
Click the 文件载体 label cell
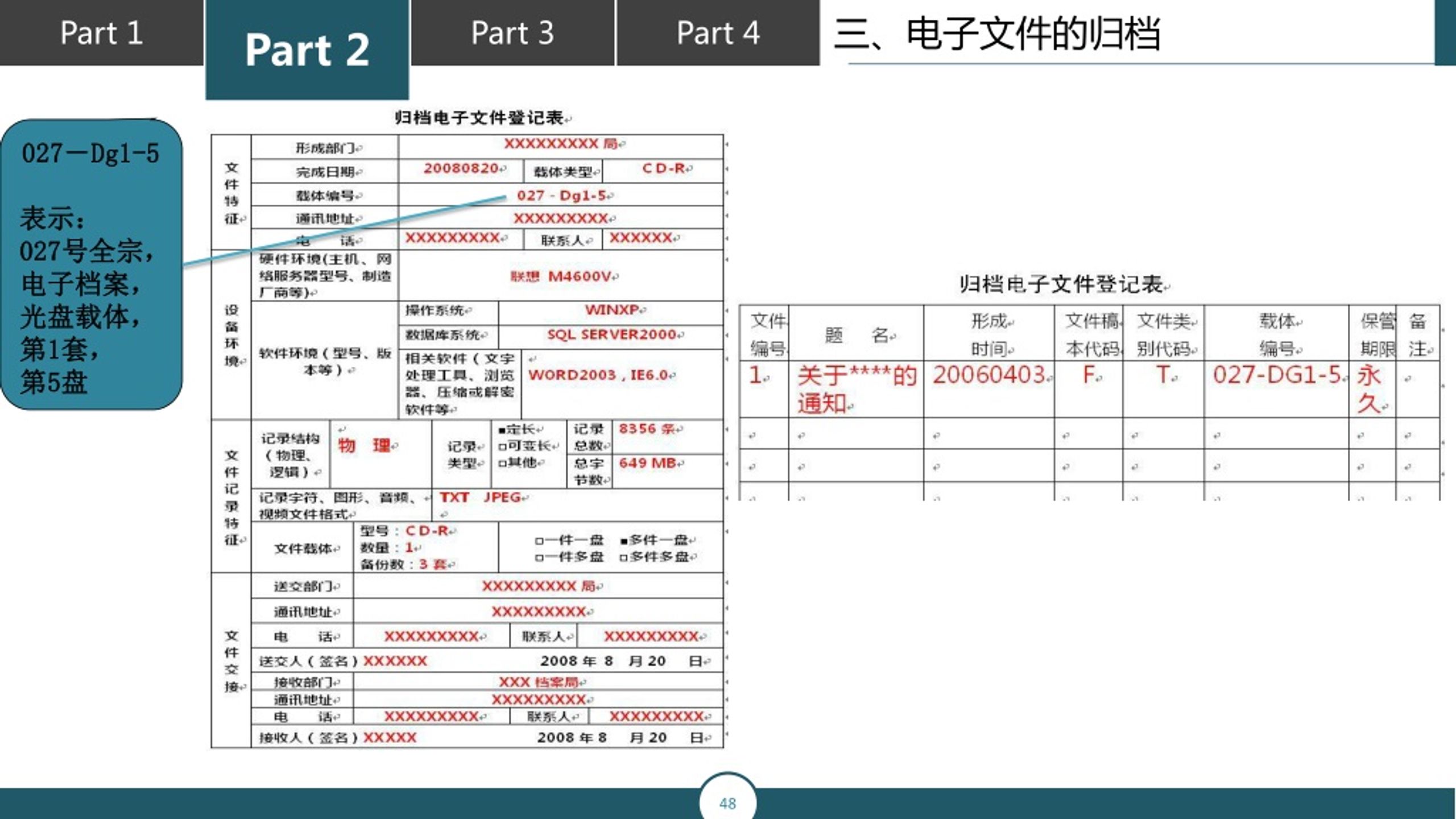click(303, 548)
